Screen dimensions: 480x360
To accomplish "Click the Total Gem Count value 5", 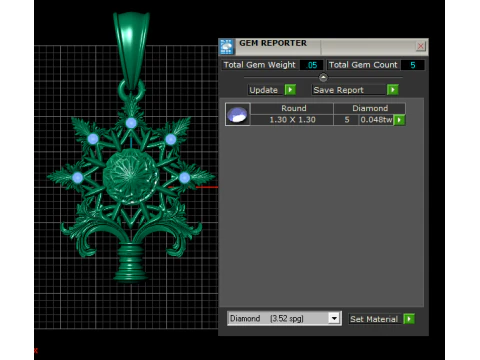I will click(413, 65).
